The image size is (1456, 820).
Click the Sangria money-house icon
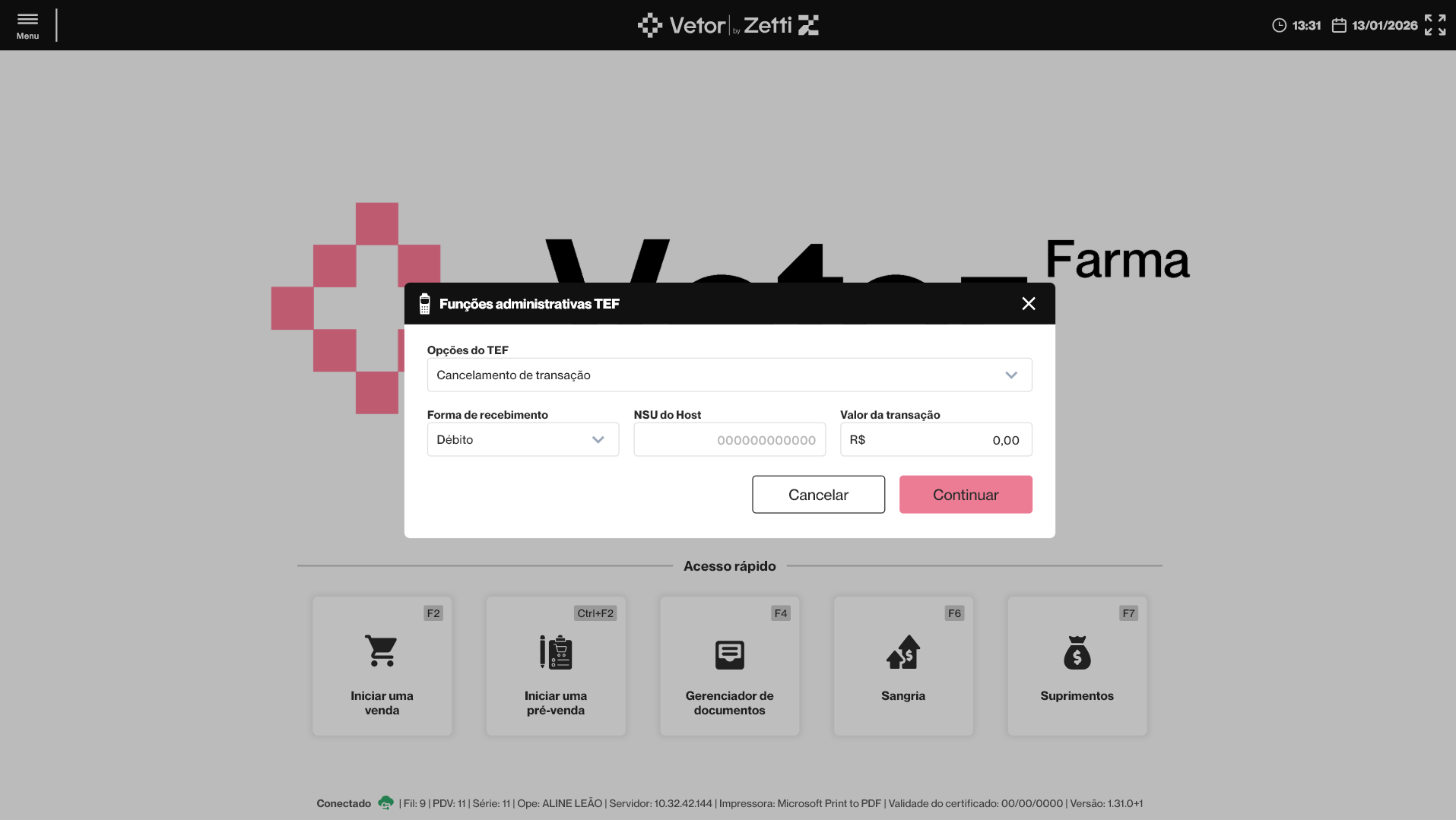tap(903, 652)
